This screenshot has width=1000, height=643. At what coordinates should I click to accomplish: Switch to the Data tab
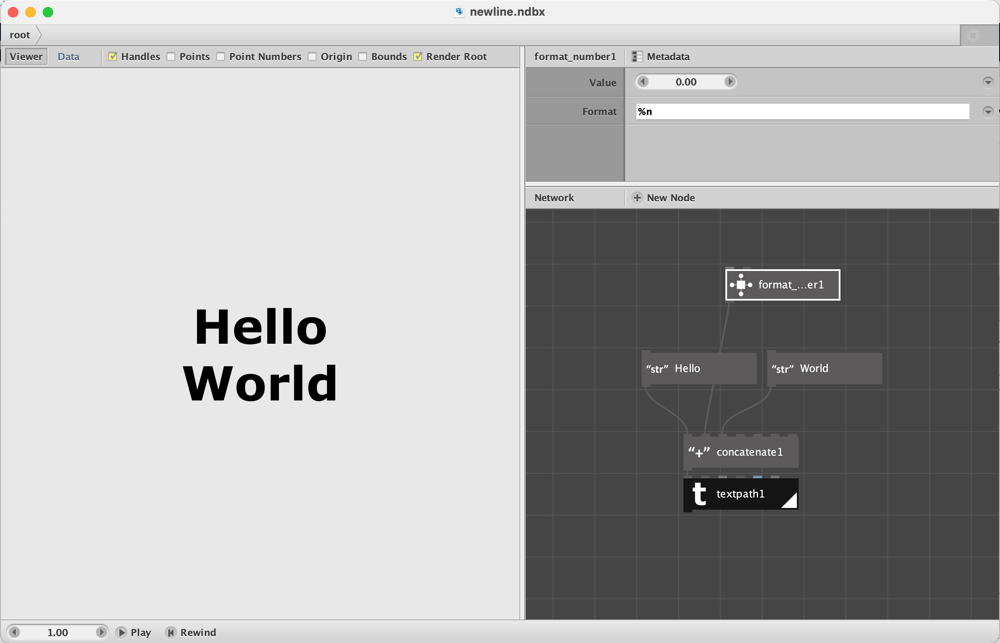pos(68,57)
